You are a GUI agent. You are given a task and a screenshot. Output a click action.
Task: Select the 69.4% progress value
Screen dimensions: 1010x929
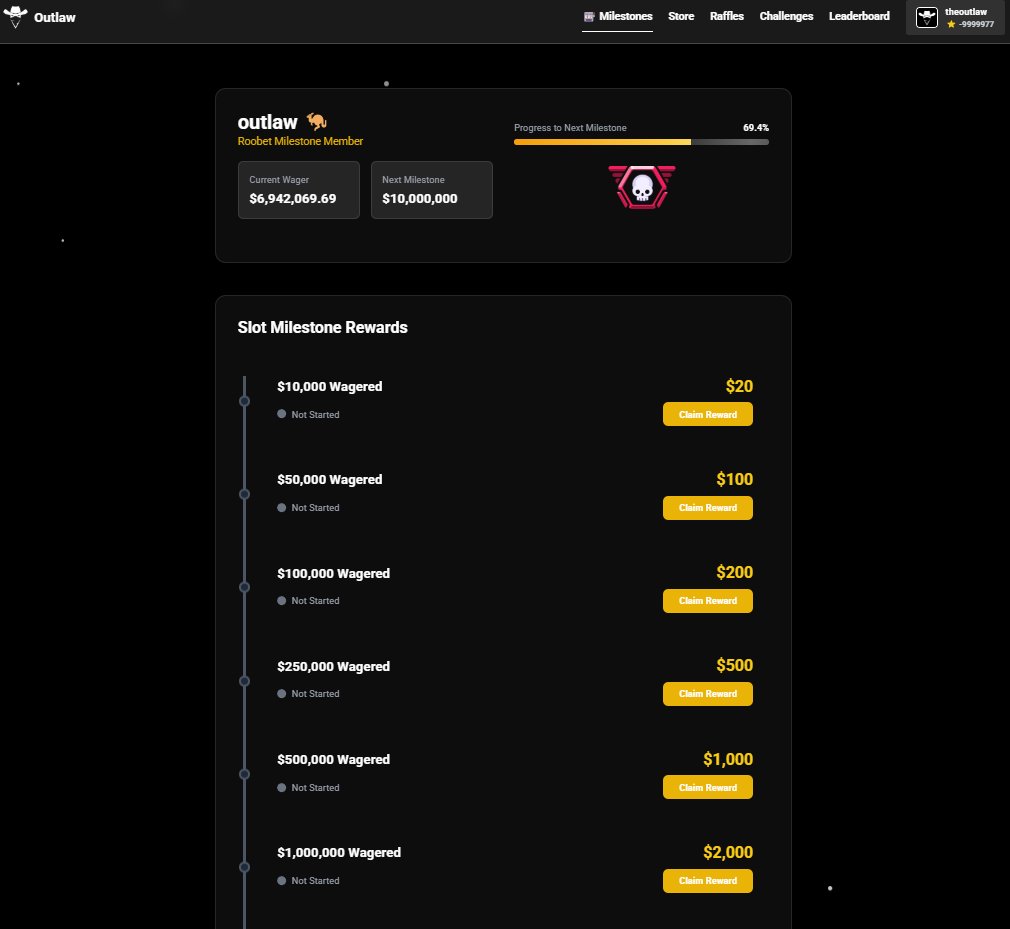tap(756, 128)
